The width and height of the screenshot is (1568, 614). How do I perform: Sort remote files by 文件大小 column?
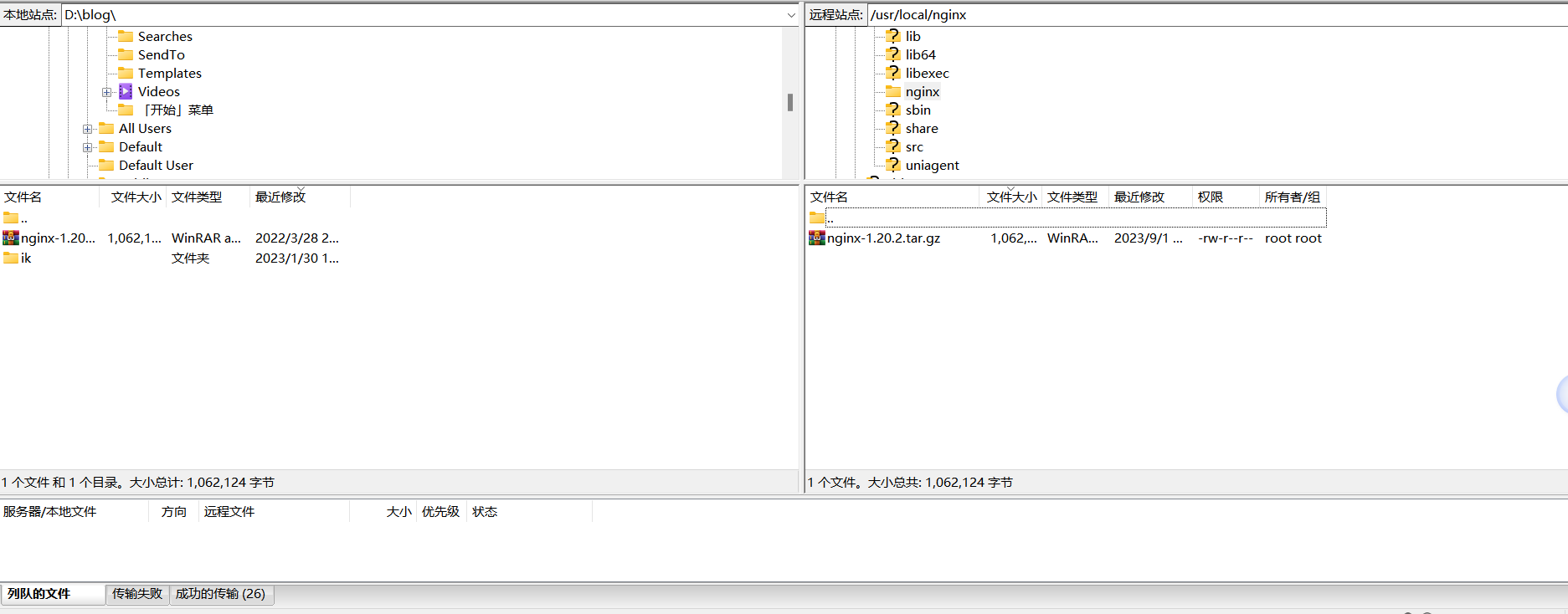point(1011,197)
